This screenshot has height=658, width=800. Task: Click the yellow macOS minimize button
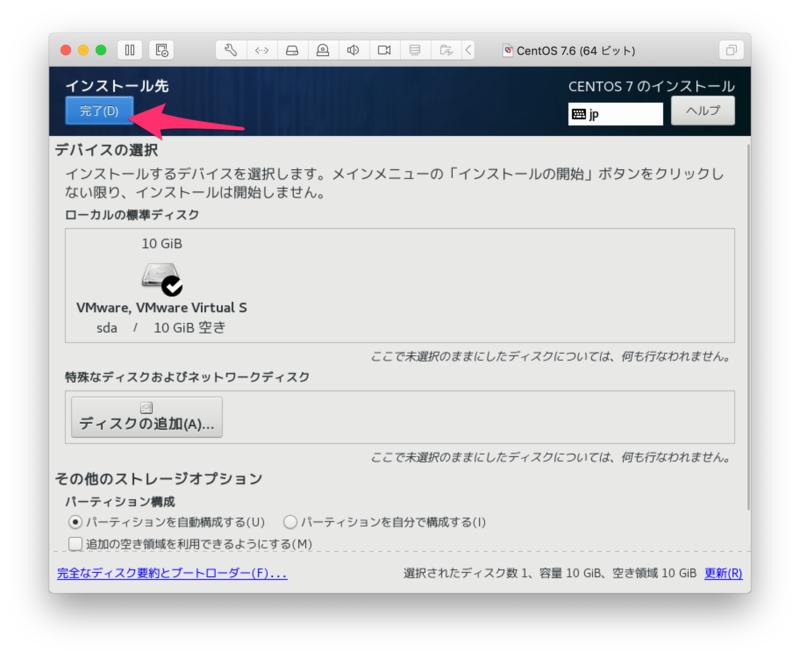coord(83,50)
